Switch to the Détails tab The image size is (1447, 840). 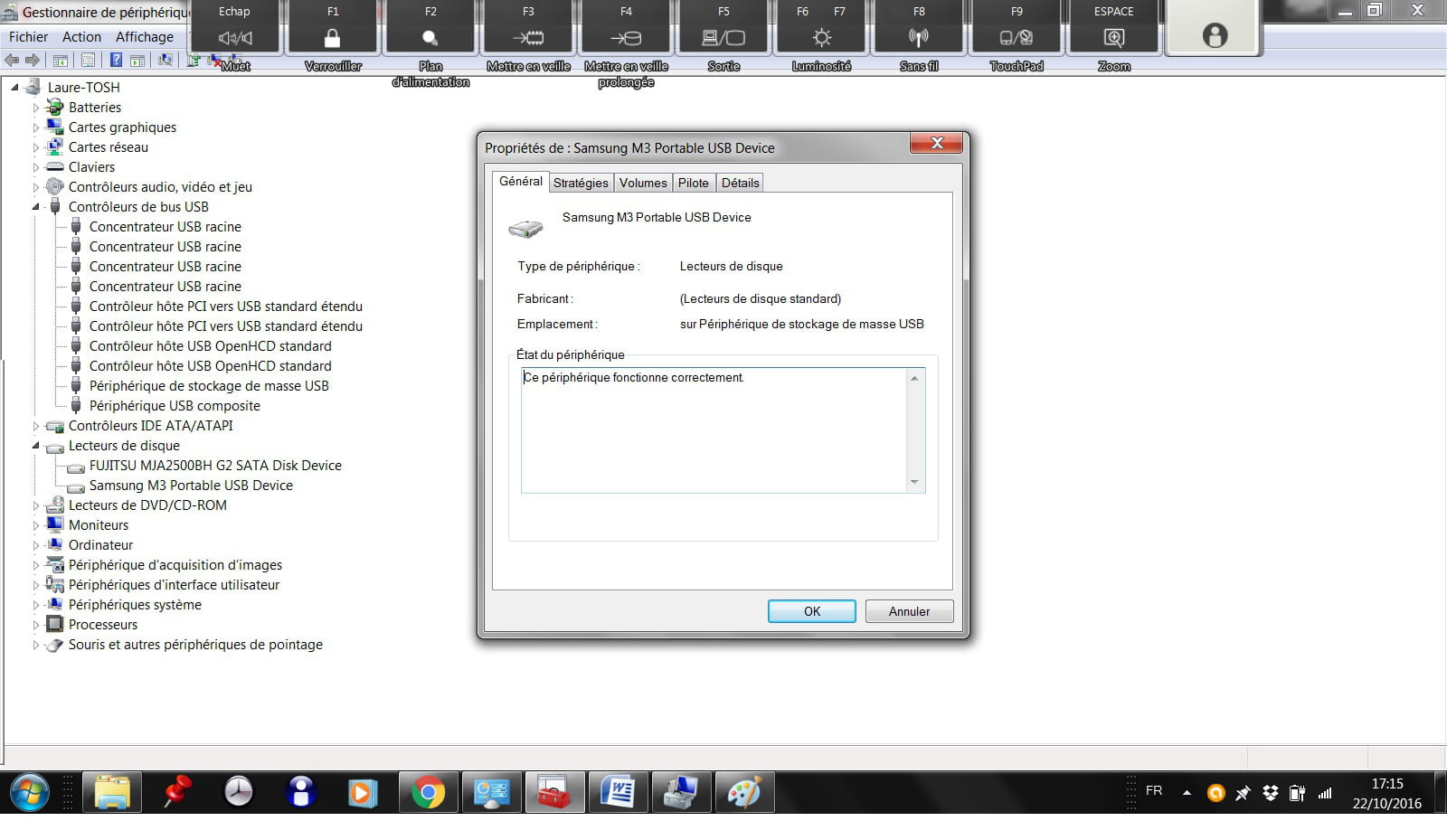[x=741, y=183]
